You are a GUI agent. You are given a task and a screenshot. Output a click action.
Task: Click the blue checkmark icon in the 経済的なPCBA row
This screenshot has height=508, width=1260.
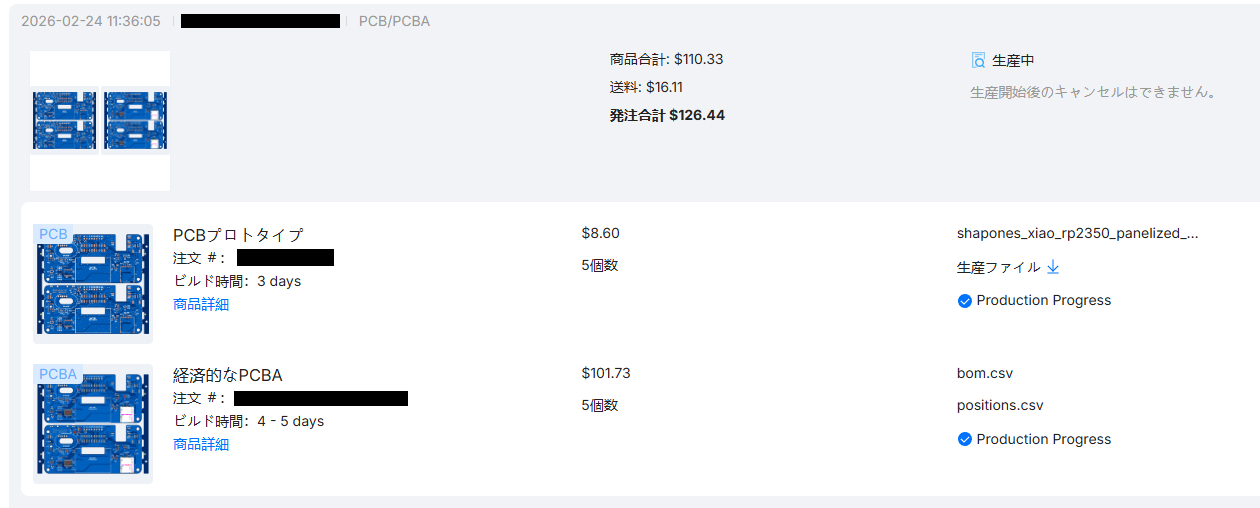coord(965,440)
